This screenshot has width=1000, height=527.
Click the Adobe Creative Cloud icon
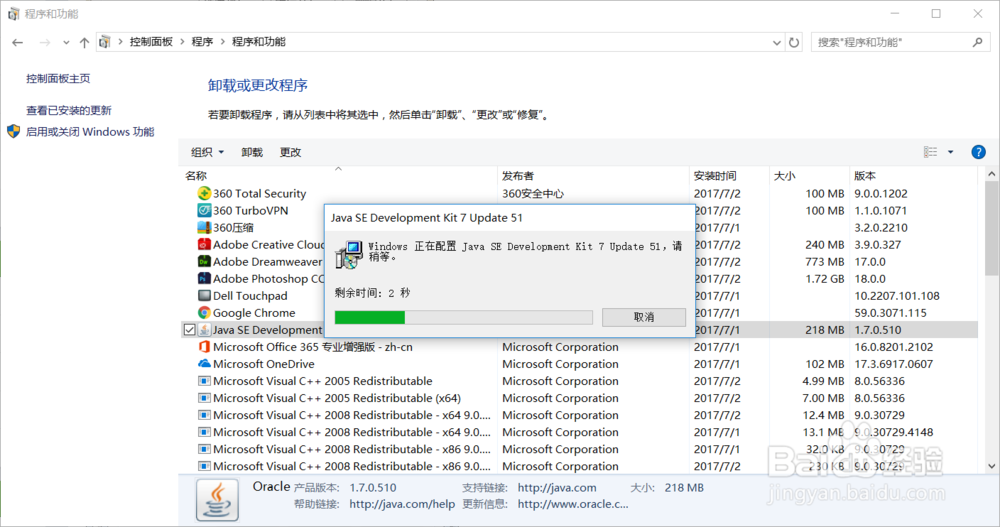(x=204, y=244)
